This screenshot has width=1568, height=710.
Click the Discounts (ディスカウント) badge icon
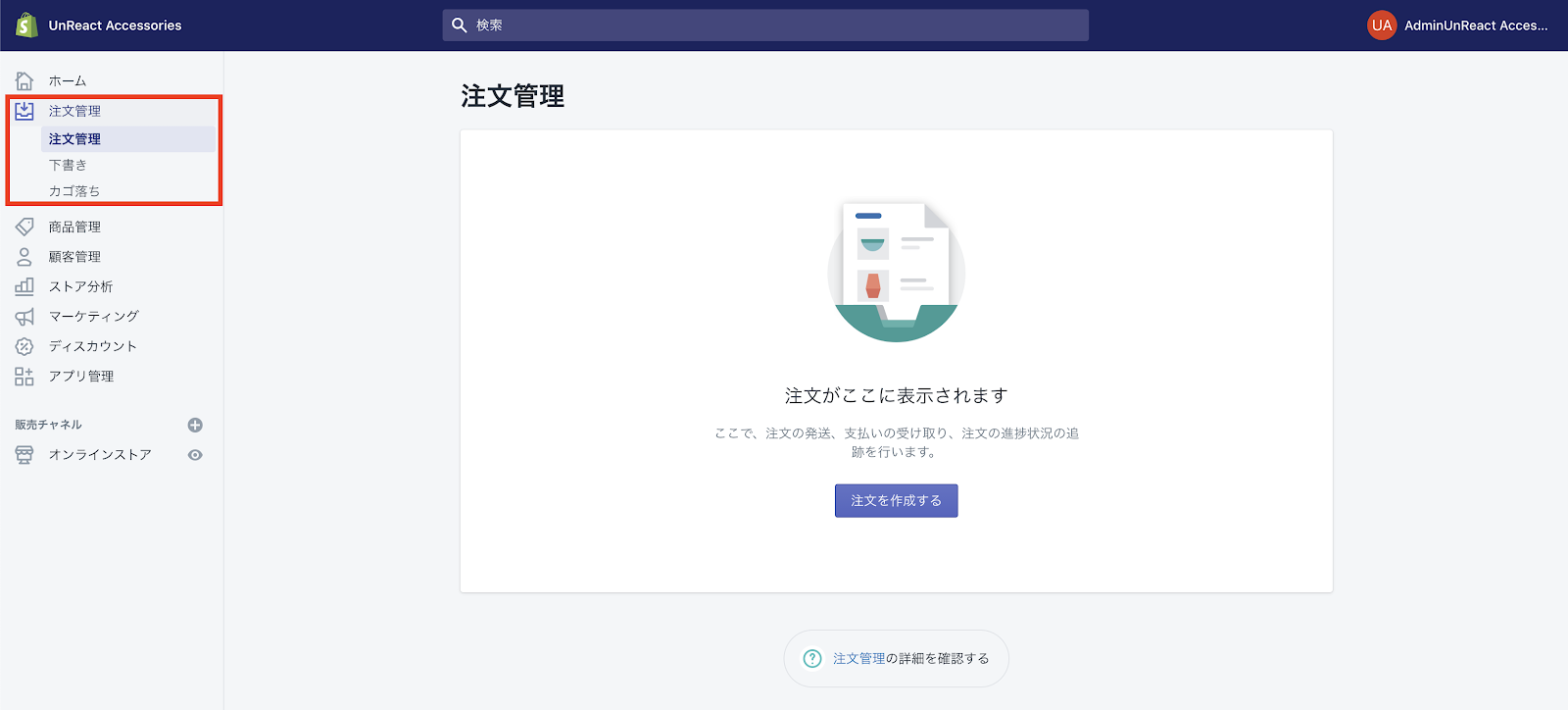pyautogui.click(x=24, y=346)
